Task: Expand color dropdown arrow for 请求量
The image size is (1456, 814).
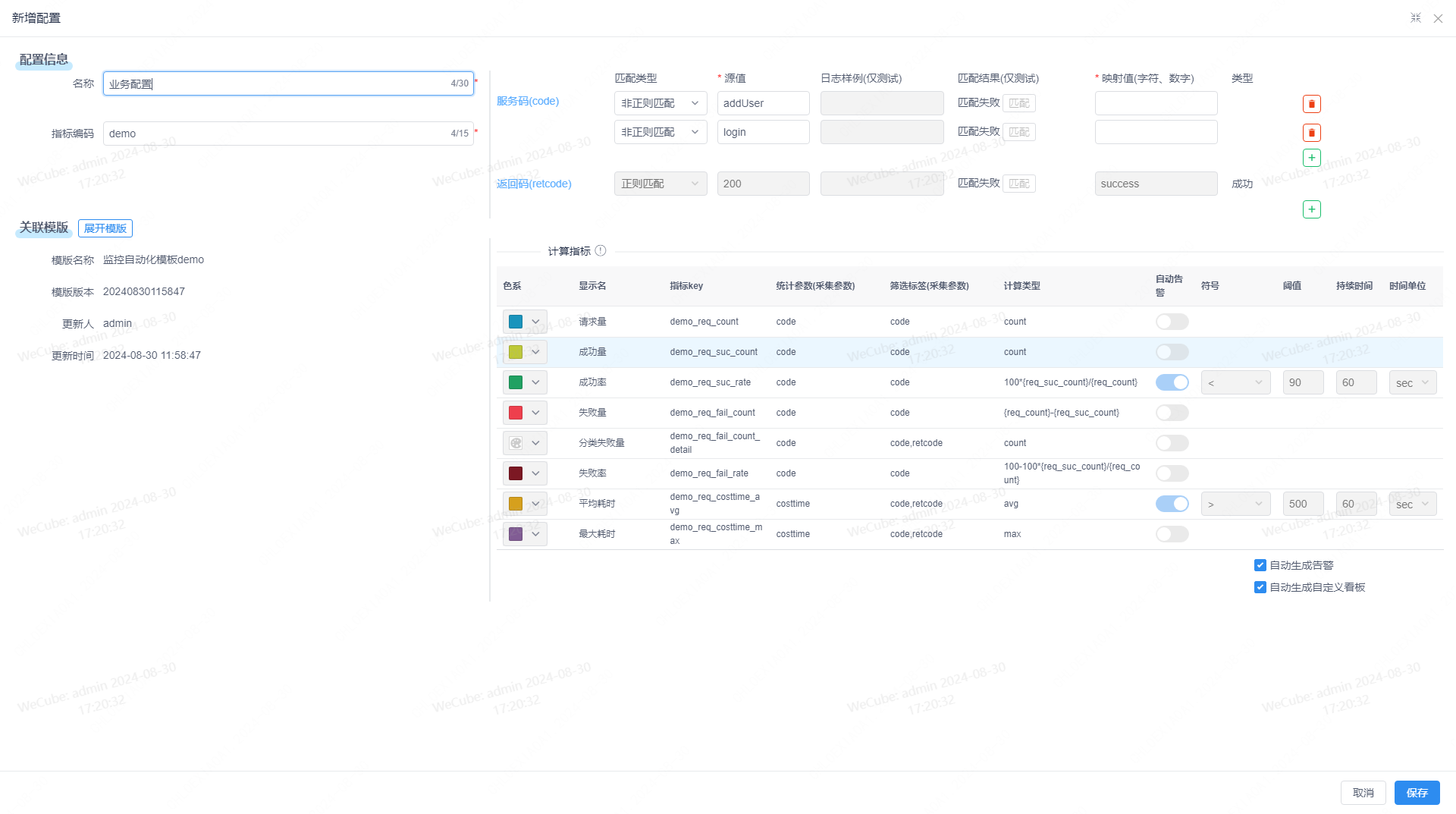Action: coord(535,322)
